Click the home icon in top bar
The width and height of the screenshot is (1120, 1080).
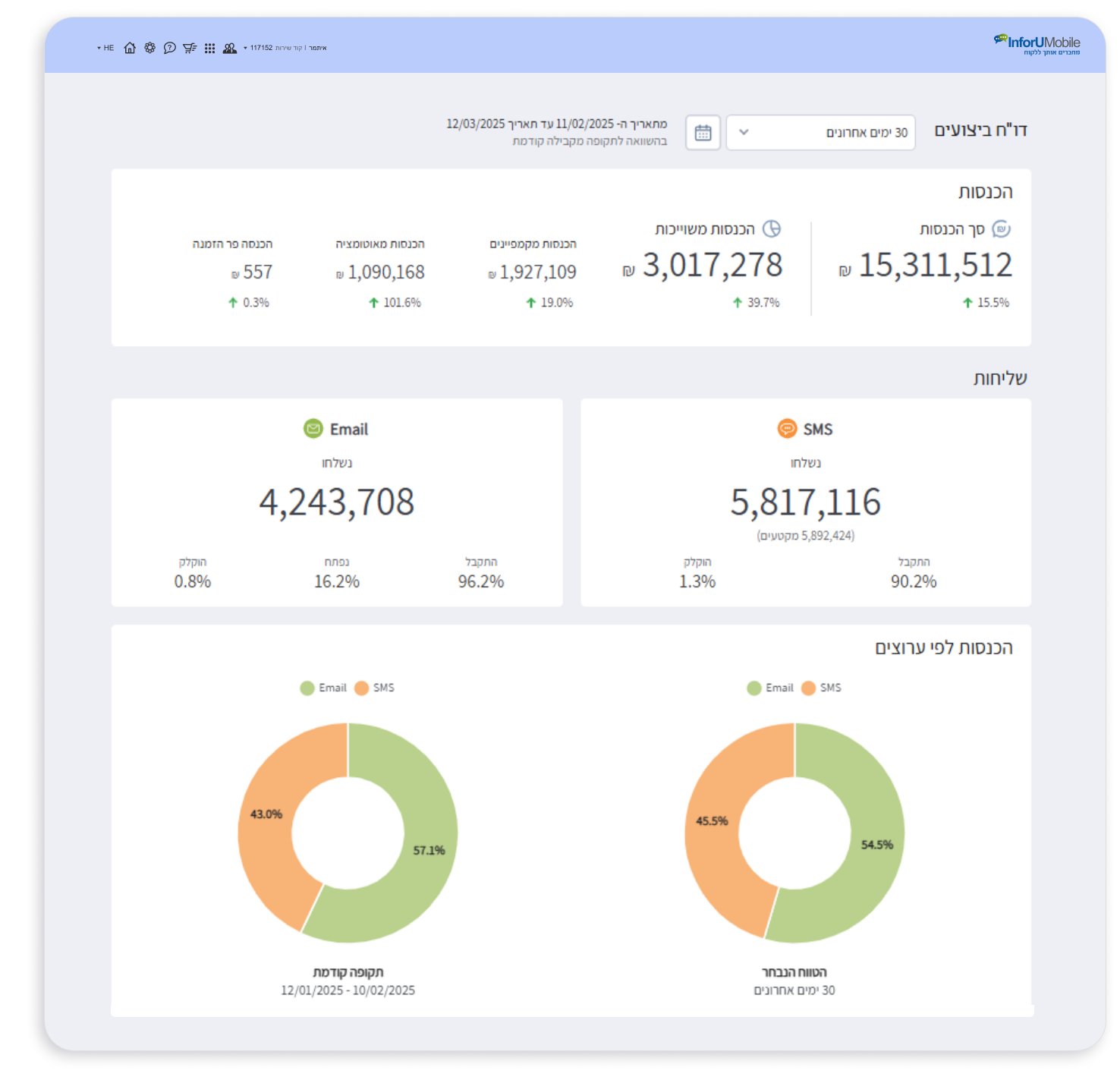tap(130, 48)
